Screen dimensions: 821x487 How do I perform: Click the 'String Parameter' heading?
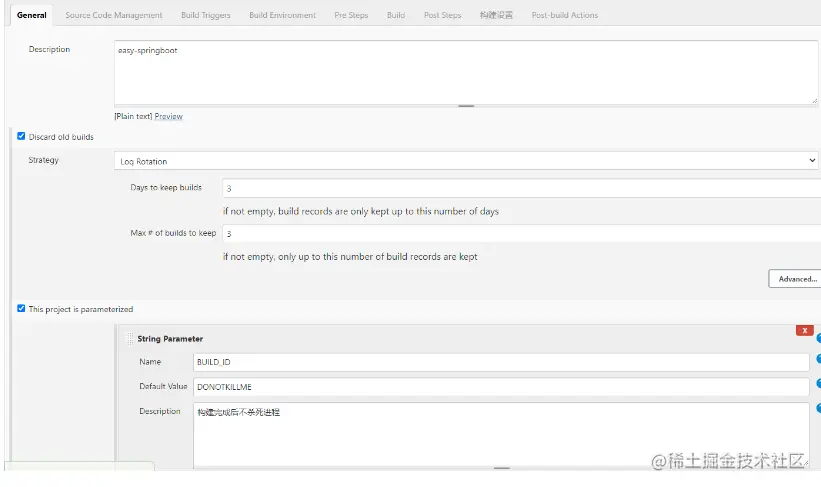click(x=170, y=339)
